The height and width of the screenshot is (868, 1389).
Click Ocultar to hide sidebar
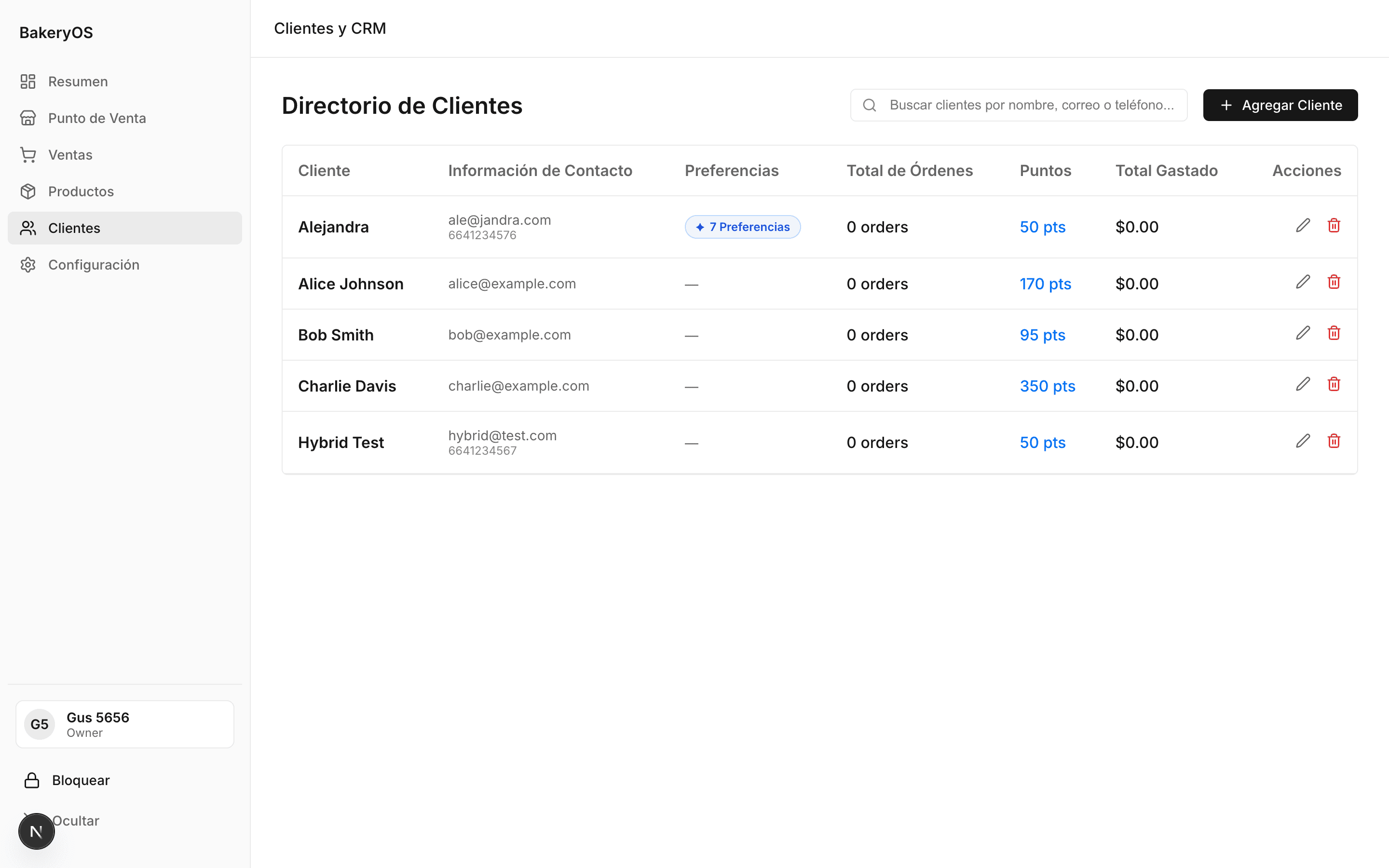(x=76, y=821)
